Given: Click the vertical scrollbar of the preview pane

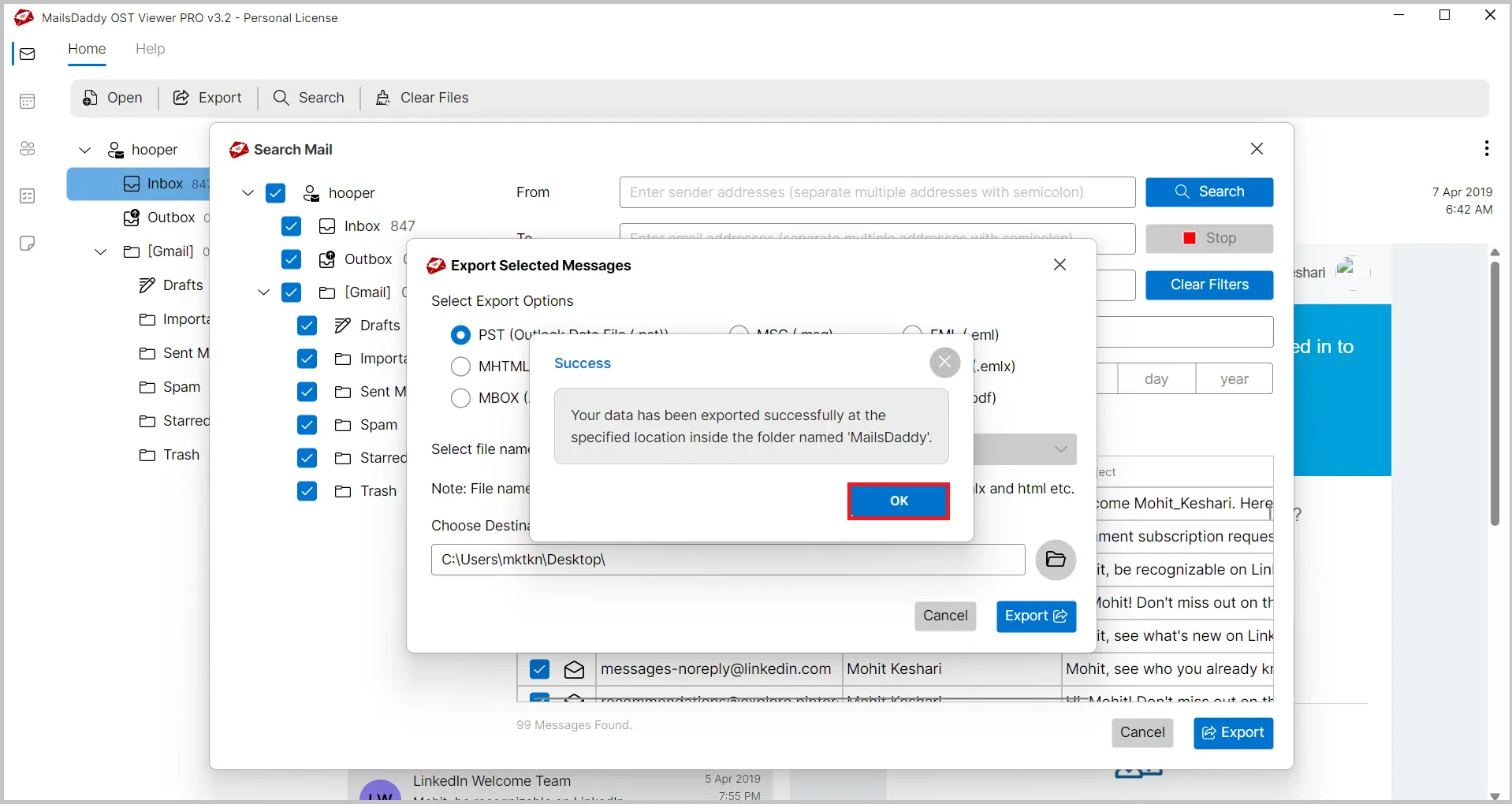Looking at the screenshot, I should coord(1495,394).
